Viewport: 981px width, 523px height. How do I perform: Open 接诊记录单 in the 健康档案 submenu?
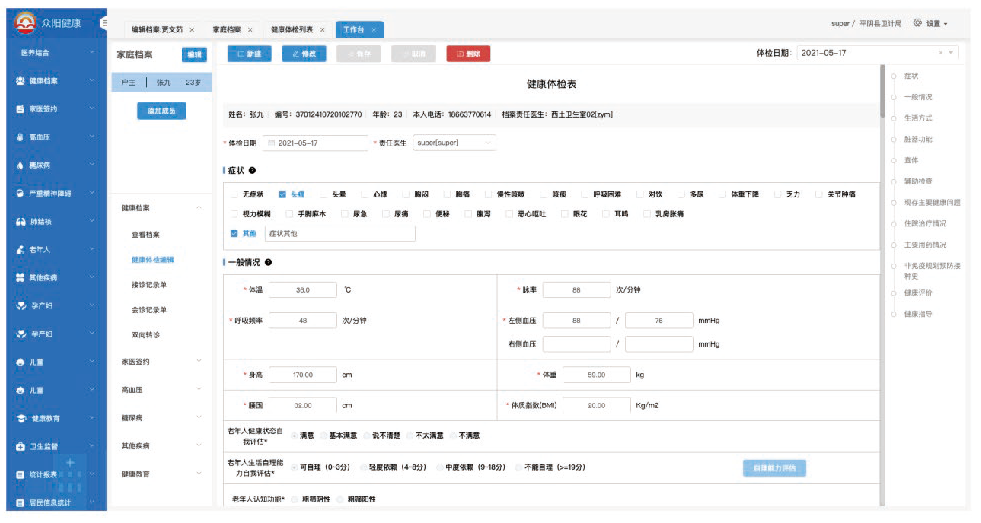coord(150,285)
